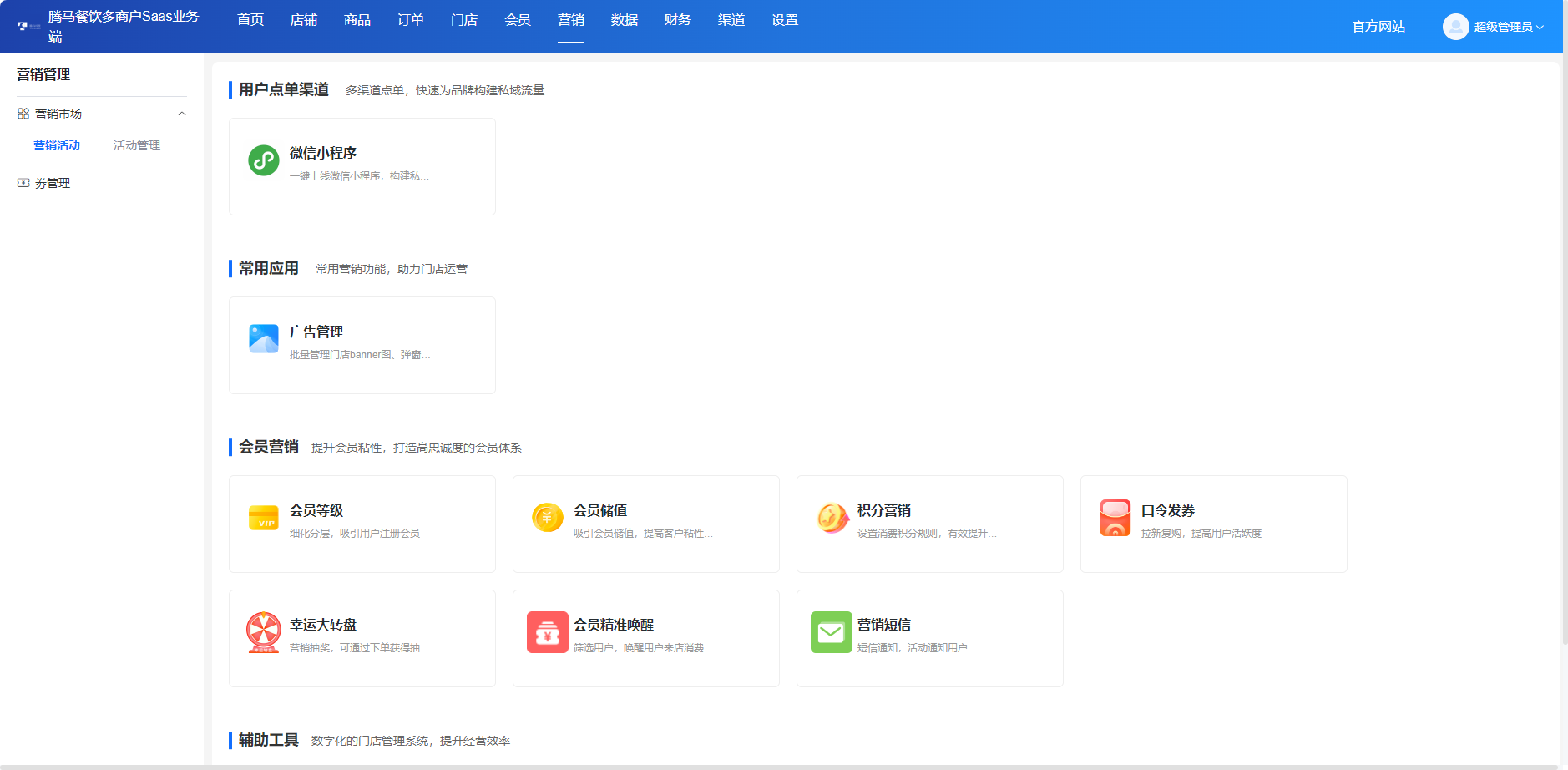
Task: Open the 超级管理员 account dropdown
Action: [x=1497, y=26]
